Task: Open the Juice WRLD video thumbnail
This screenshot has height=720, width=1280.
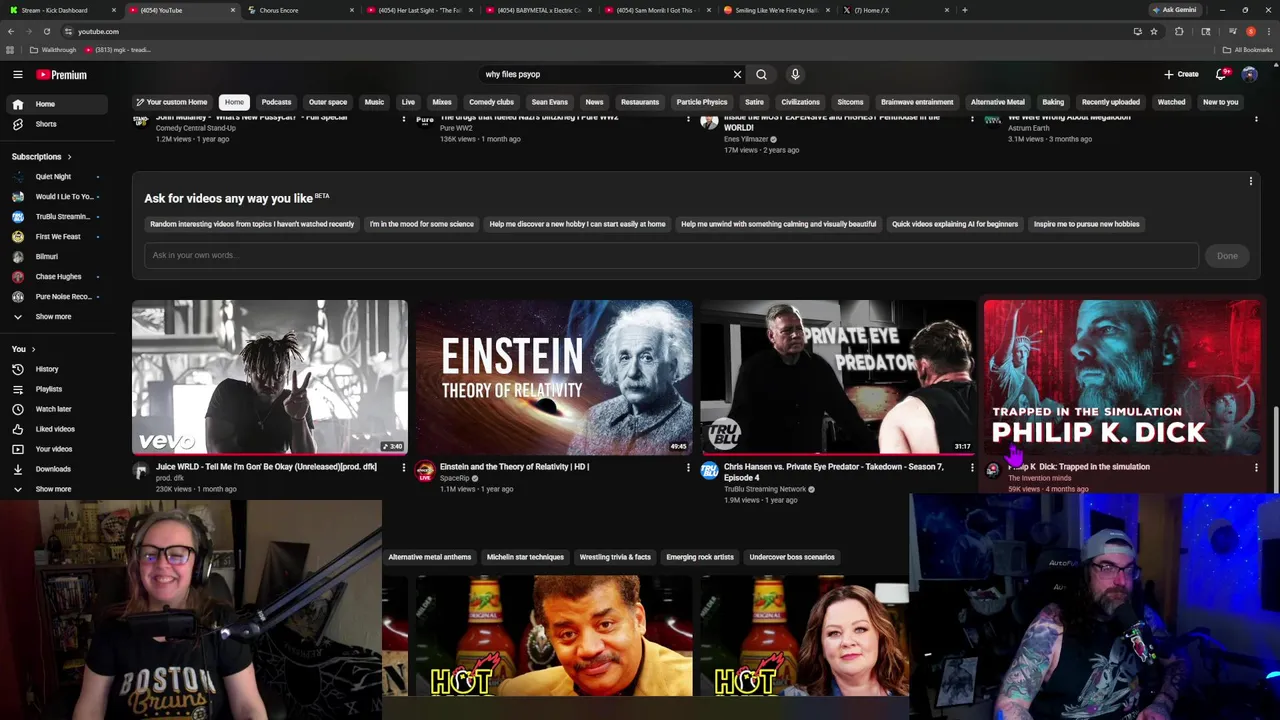Action: 270,377
